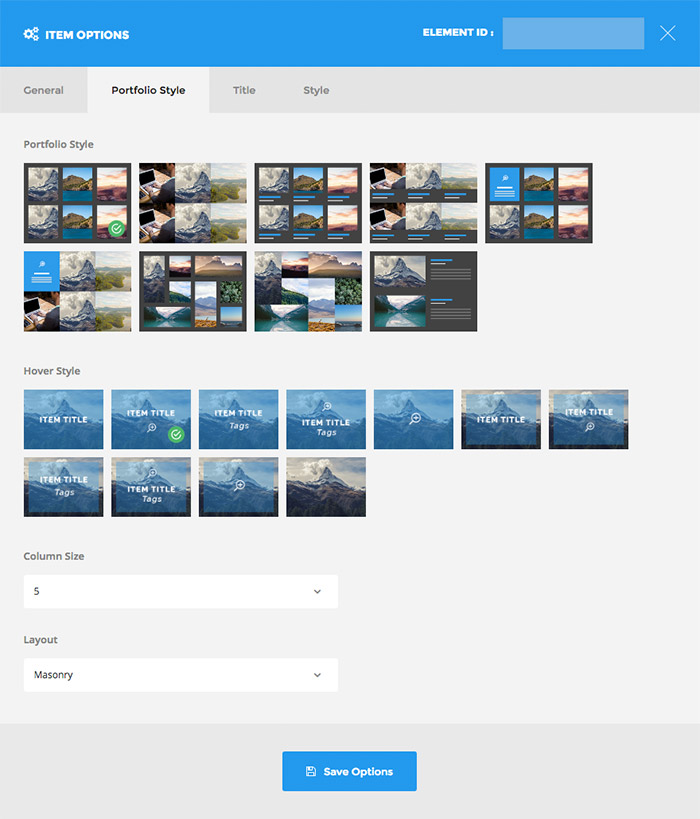Choose hover style with Item Title and Tags

[x=238, y=419]
